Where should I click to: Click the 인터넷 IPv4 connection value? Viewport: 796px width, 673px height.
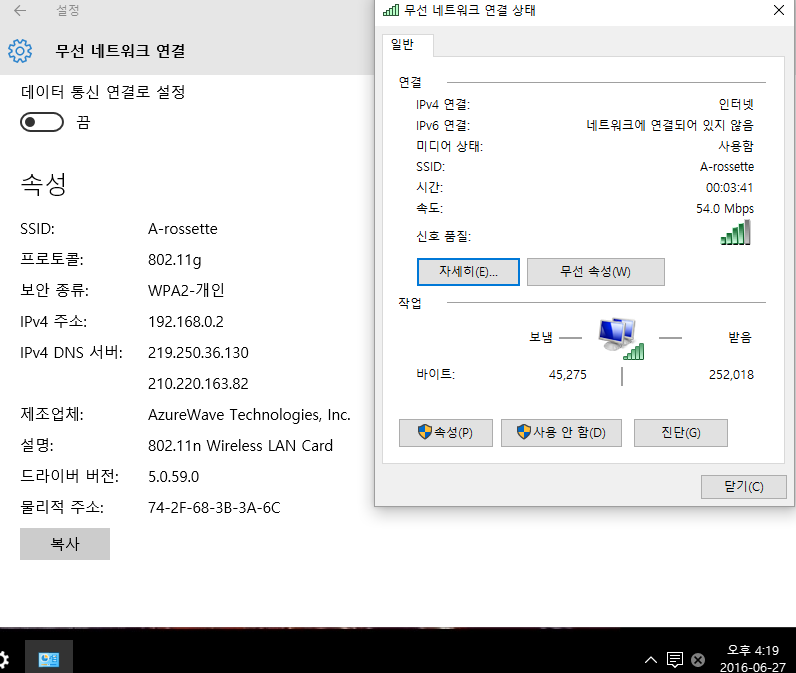[736, 104]
